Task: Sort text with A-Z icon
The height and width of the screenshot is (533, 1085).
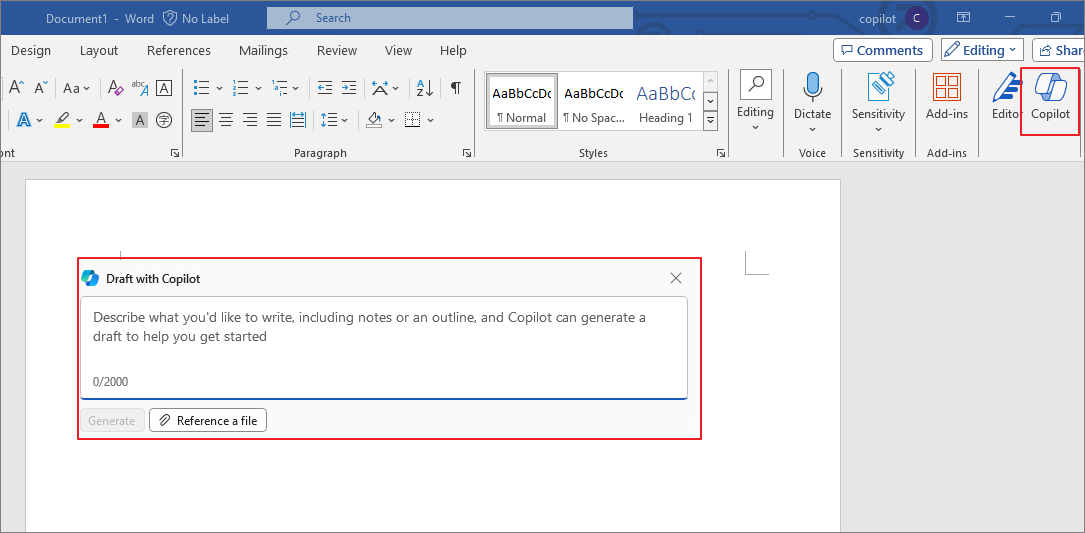Action: (425, 88)
